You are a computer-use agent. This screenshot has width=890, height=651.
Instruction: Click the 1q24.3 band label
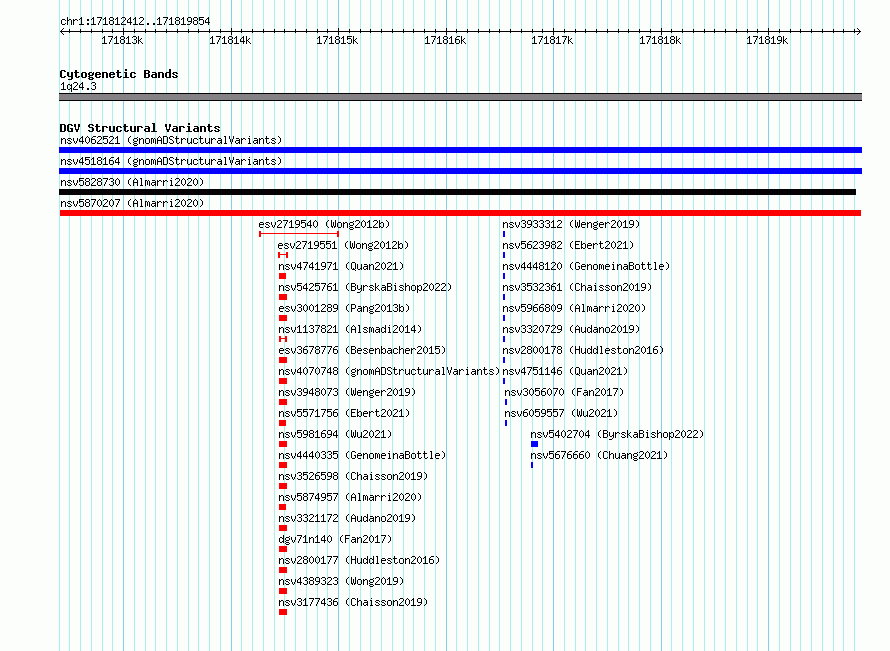click(78, 86)
